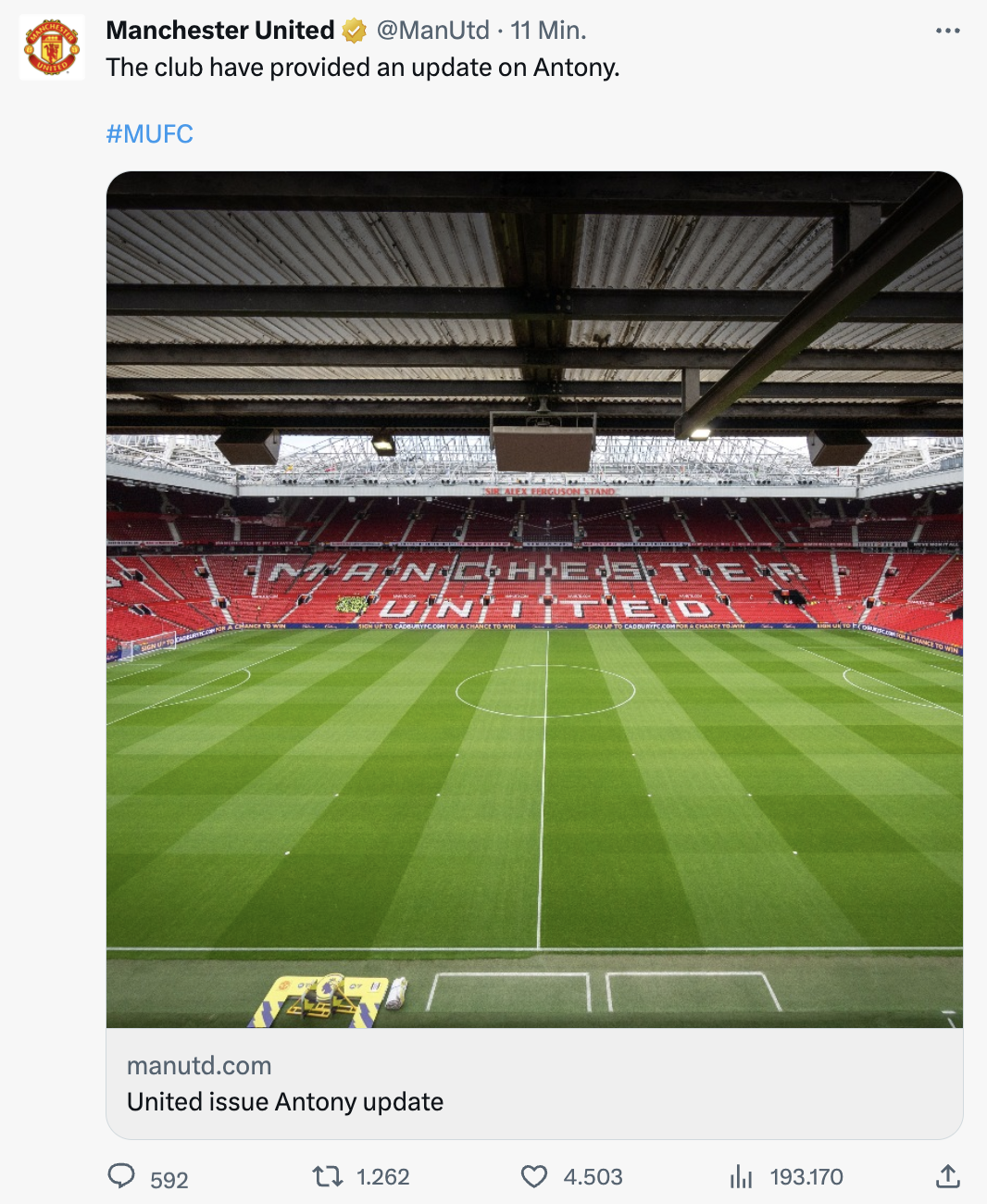
Task: Click the retweet arrows icon
Action: point(328,1176)
